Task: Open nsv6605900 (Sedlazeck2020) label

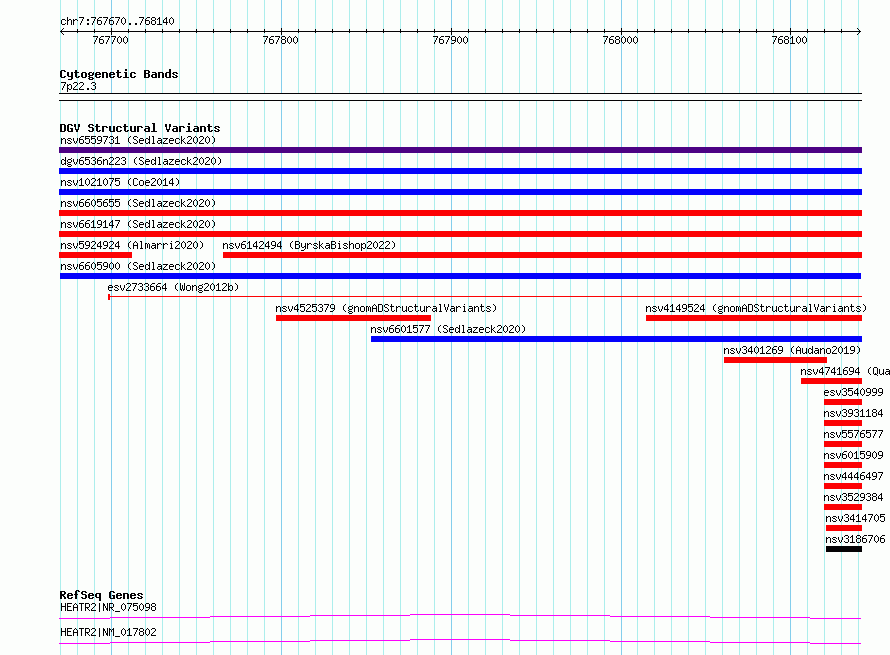Action: 138,266
